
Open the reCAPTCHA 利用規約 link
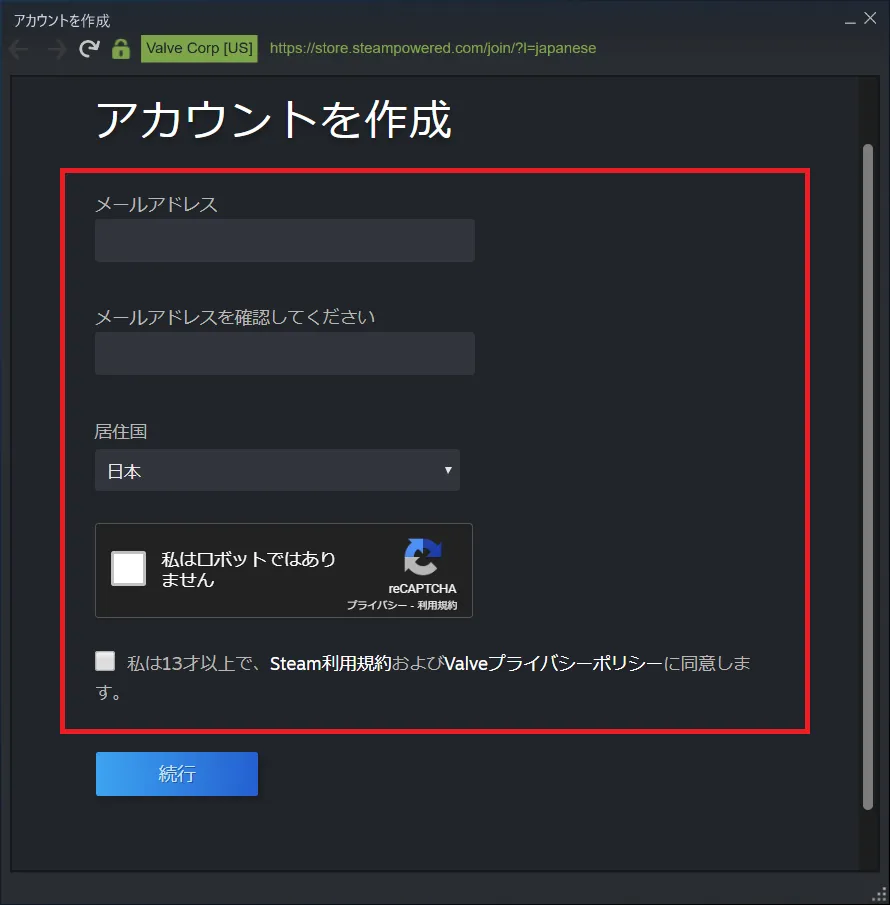[437, 605]
